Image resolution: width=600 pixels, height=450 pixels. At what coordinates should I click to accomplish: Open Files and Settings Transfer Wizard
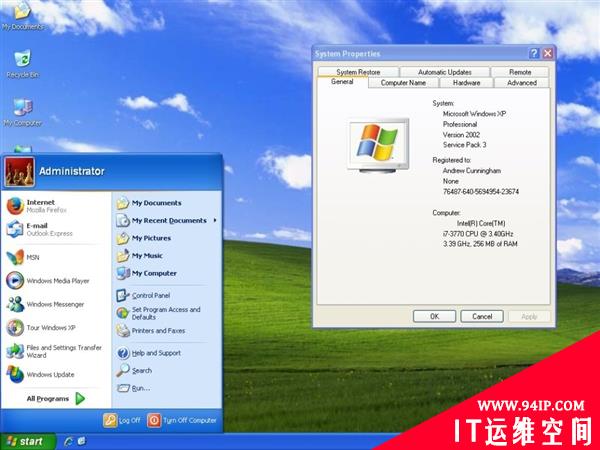coord(55,351)
